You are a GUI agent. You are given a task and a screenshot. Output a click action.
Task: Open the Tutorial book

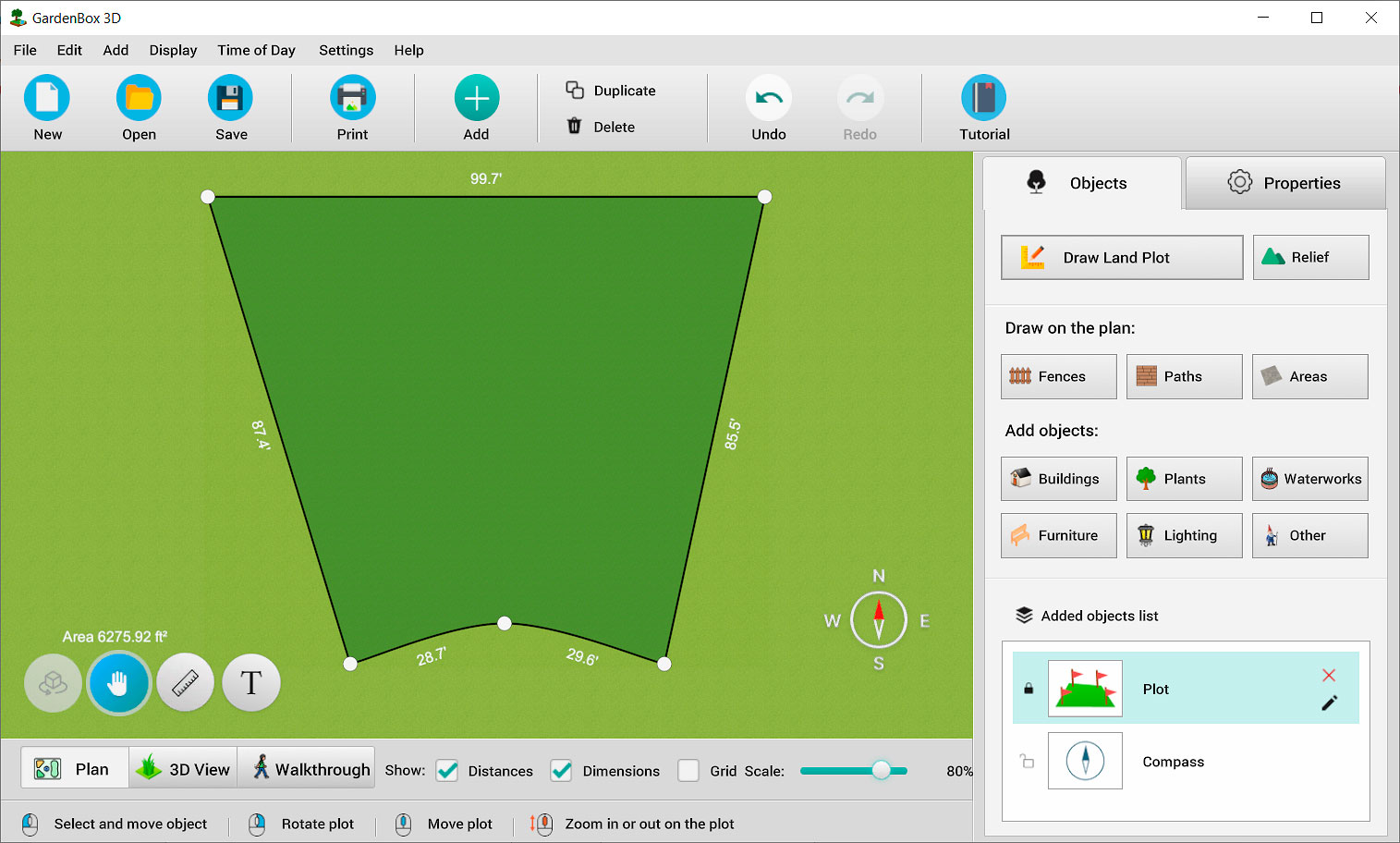(x=984, y=98)
